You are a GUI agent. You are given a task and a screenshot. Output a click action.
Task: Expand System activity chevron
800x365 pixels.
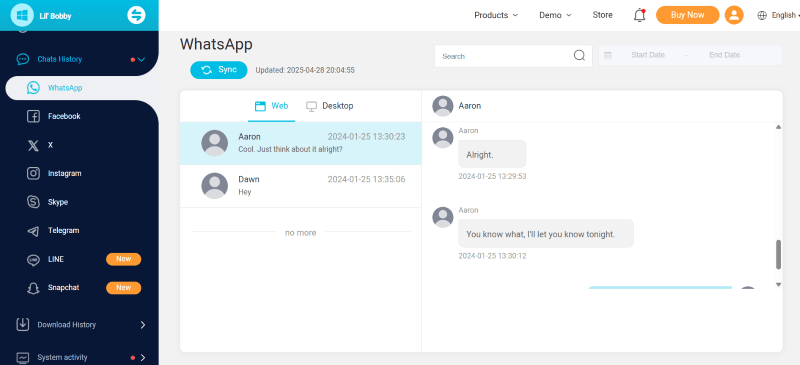click(x=143, y=357)
